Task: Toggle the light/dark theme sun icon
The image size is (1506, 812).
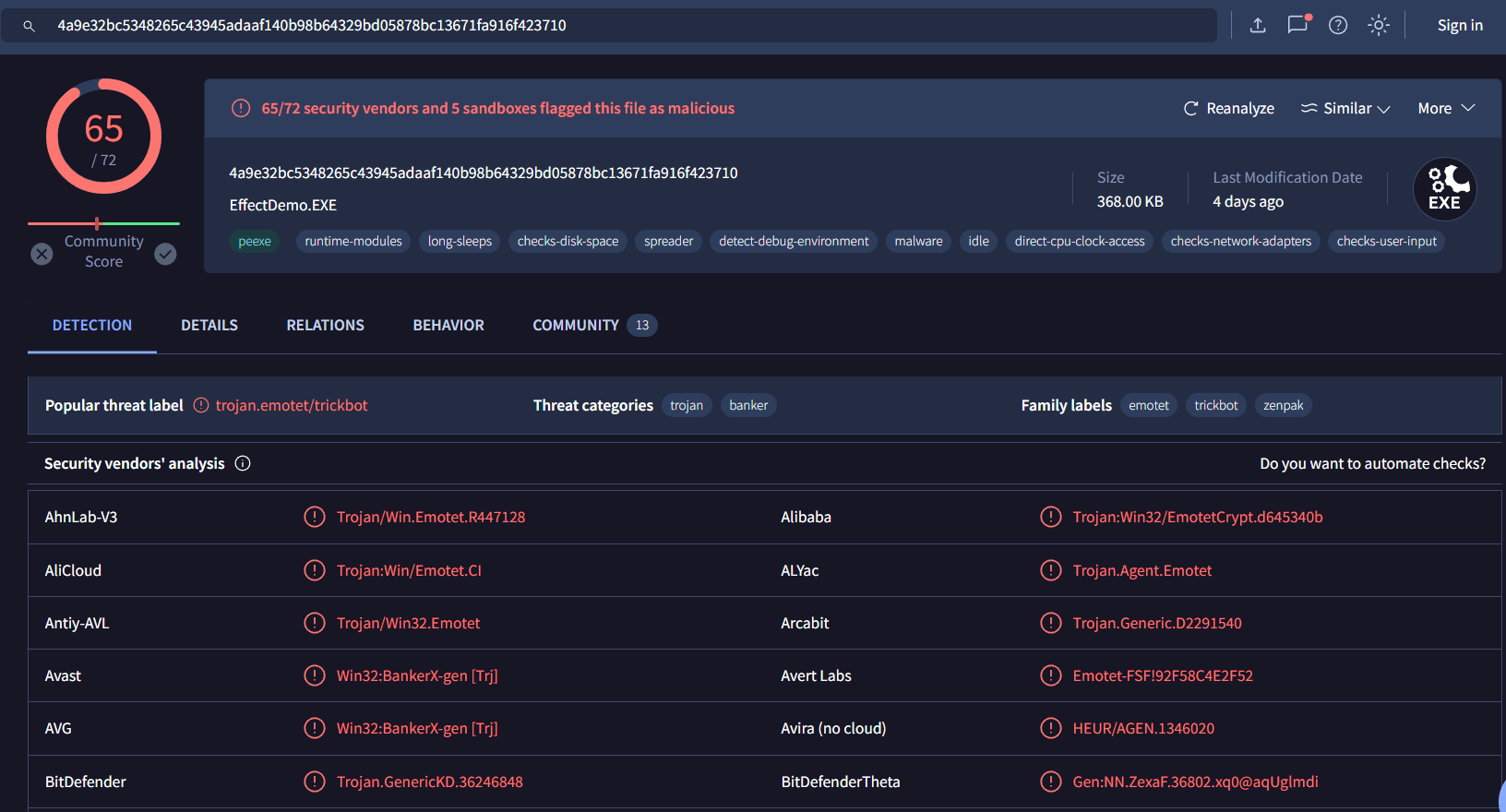Action: pos(1379,26)
